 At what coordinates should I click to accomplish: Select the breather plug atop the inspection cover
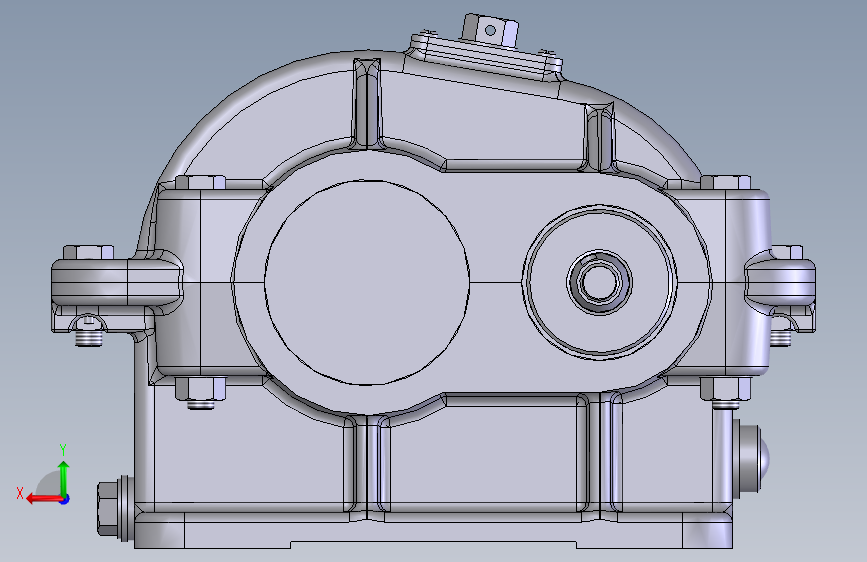click(x=490, y=30)
